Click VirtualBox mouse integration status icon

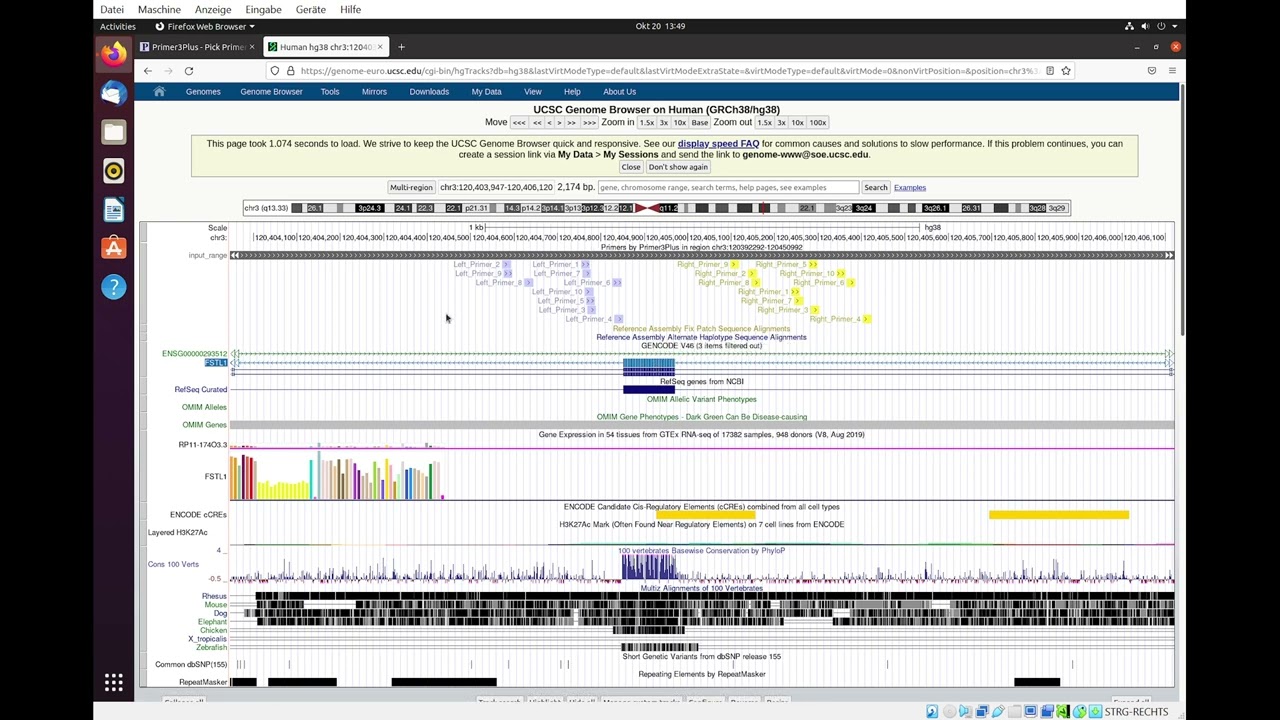click(x=1079, y=712)
